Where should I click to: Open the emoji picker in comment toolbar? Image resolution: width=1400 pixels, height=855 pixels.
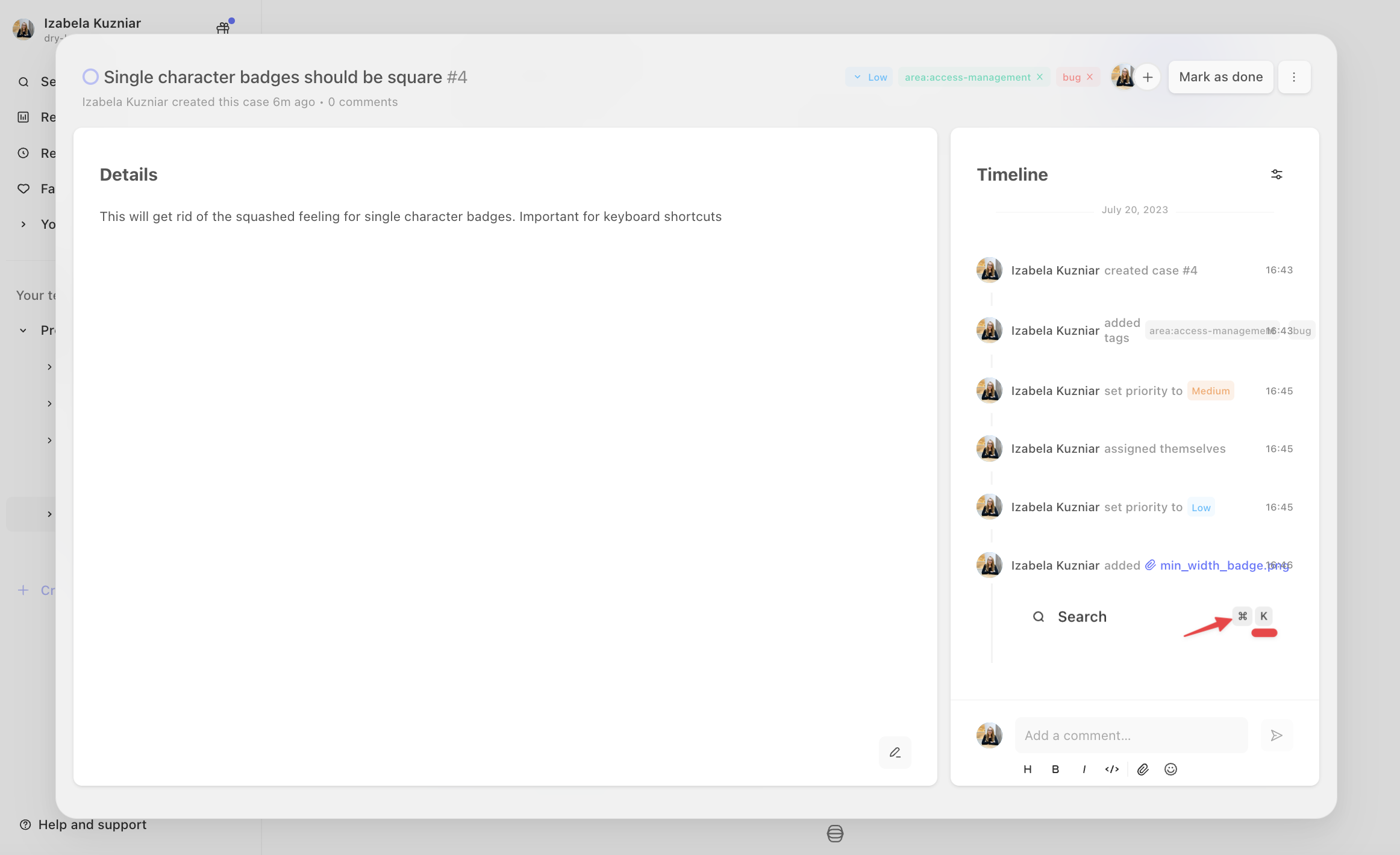pyautogui.click(x=1170, y=769)
